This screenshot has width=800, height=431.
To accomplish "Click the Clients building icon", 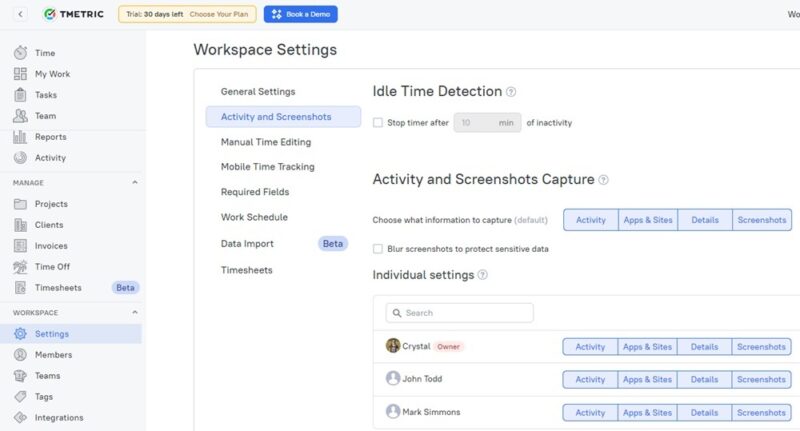I will tap(20, 225).
